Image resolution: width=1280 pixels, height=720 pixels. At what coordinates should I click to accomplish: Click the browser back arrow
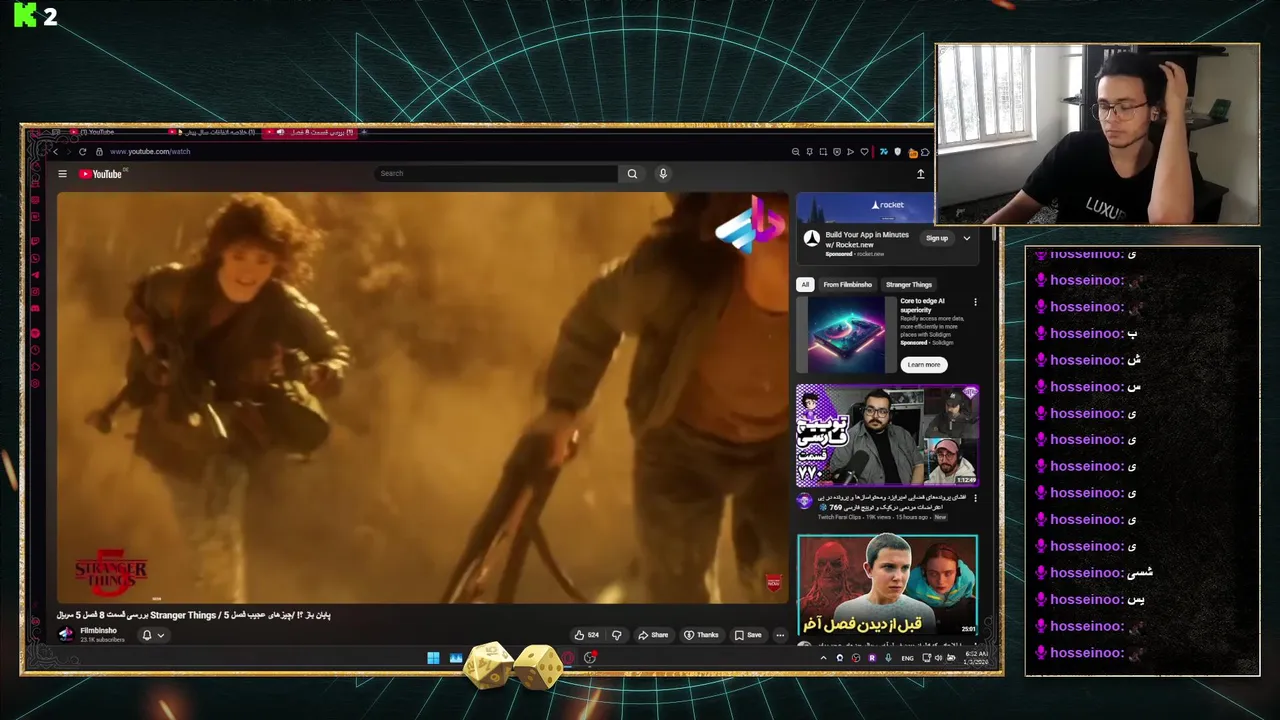55,152
